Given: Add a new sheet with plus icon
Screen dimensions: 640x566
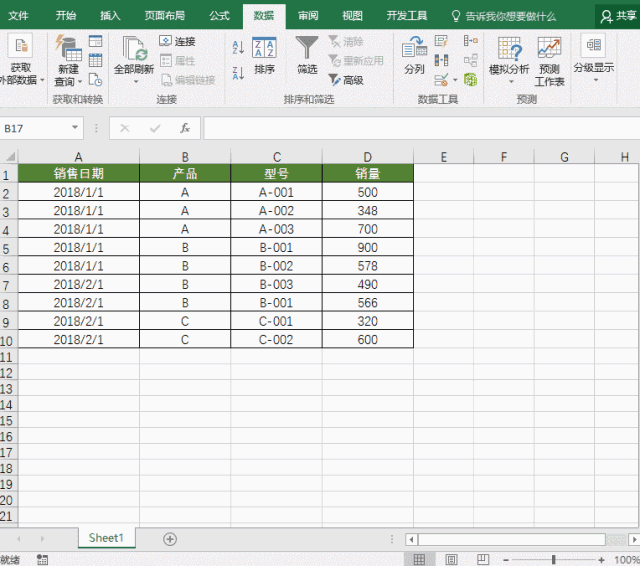Looking at the screenshot, I should 170,538.
